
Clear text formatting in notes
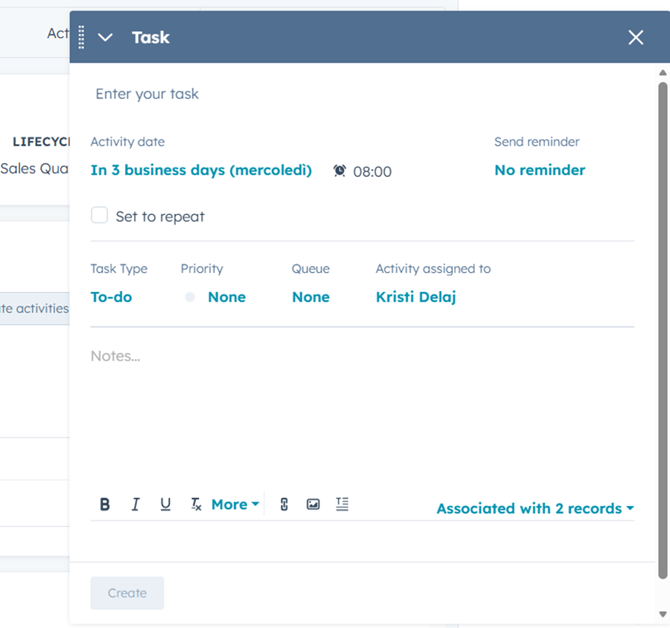click(196, 505)
